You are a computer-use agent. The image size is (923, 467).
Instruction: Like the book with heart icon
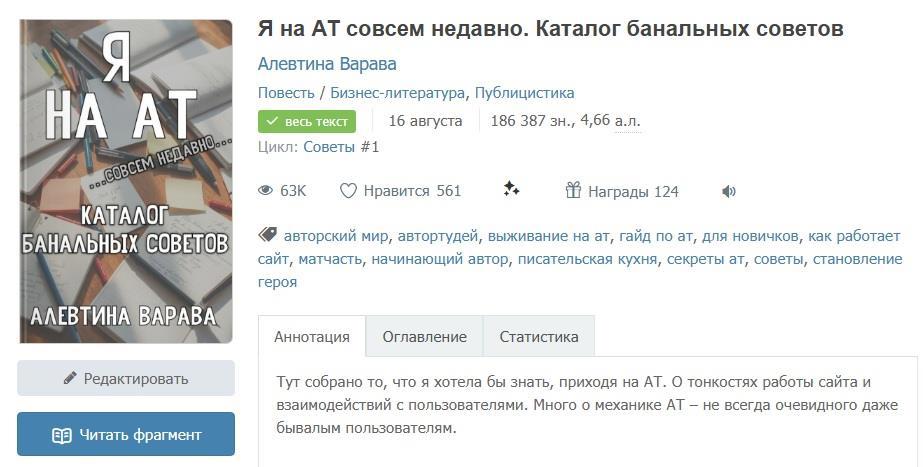pos(348,191)
